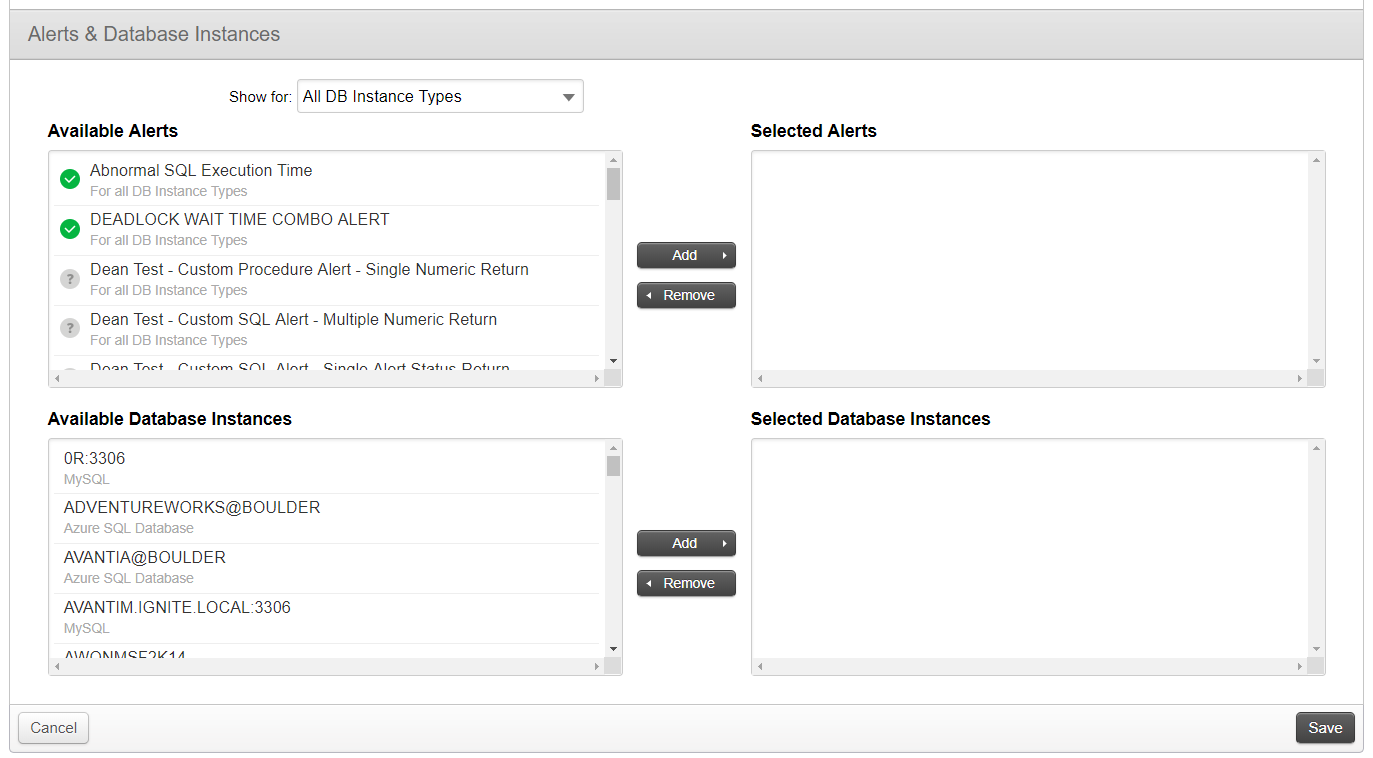The image size is (1373, 758).
Task: Select ADVENTUREWORKS@BOULDER instance
Action: [x=327, y=518]
